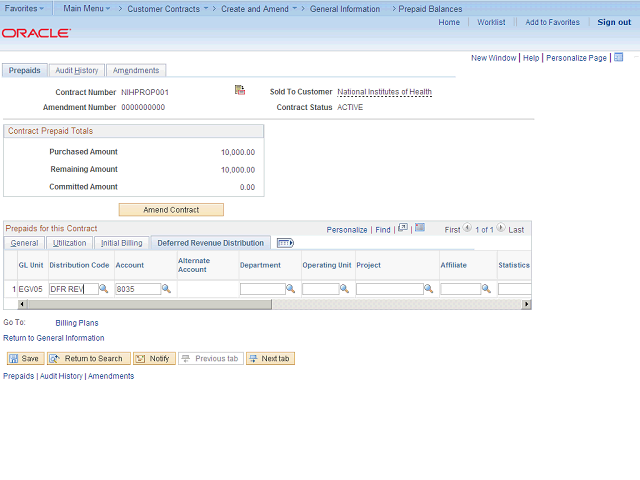Screen dimensions: 640x480
Task: Click the Next tab button
Action: (x=270, y=358)
